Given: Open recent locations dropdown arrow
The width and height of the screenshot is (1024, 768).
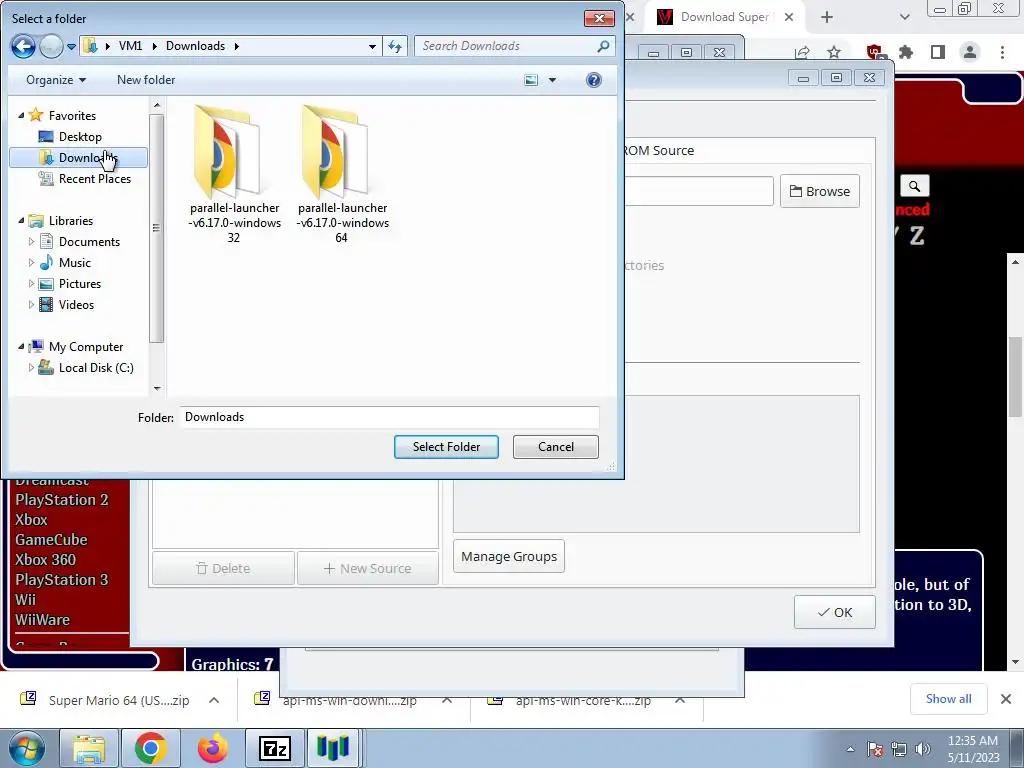Looking at the screenshot, I should (x=71, y=46).
